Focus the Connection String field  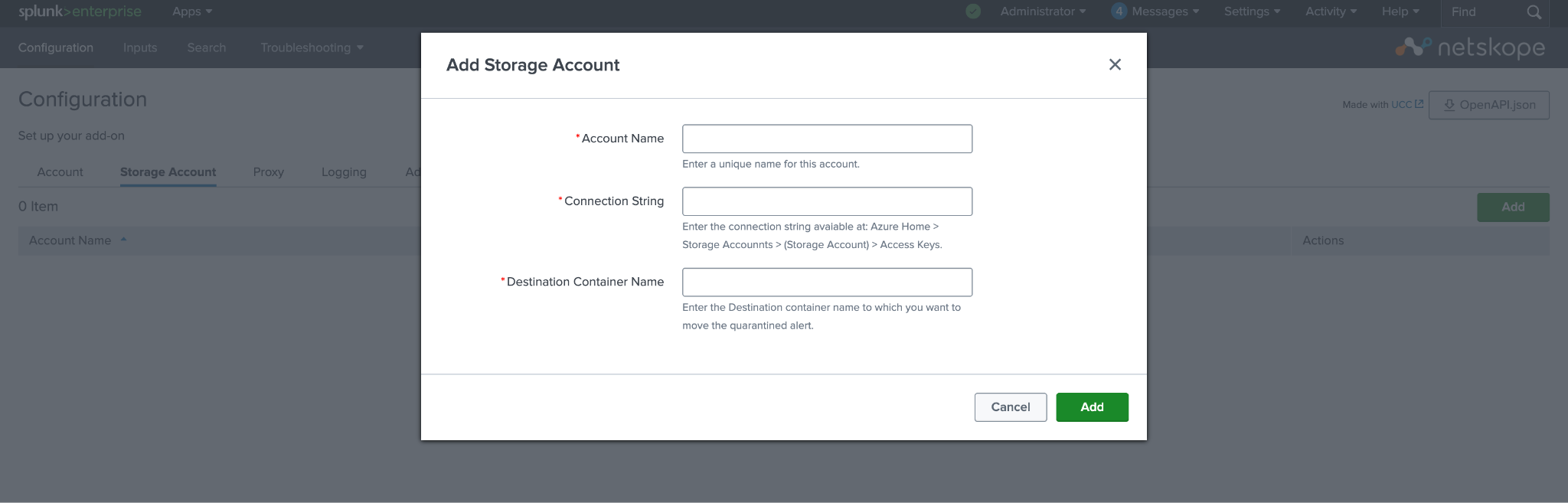pyautogui.click(x=827, y=201)
